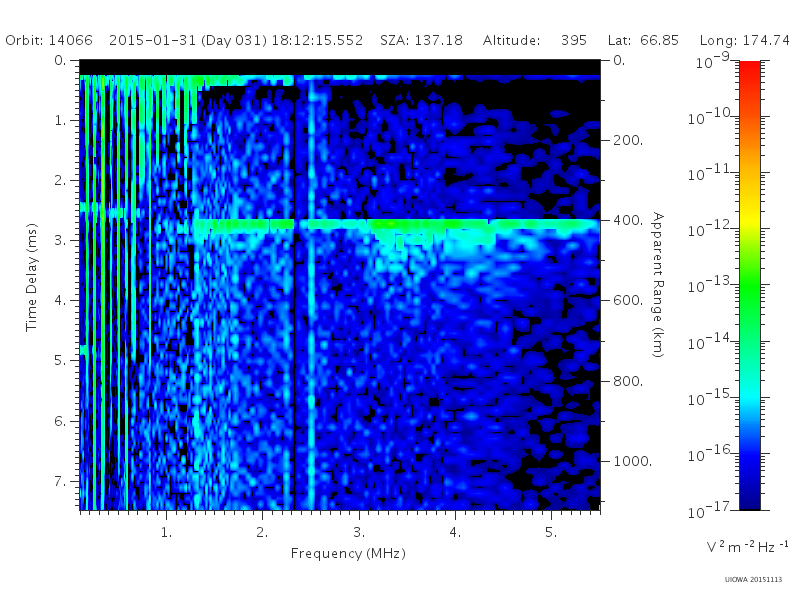Click the 1. frequency axis tick label
Image resolution: width=800 pixels, height=600 pixels.
[167, 533]
